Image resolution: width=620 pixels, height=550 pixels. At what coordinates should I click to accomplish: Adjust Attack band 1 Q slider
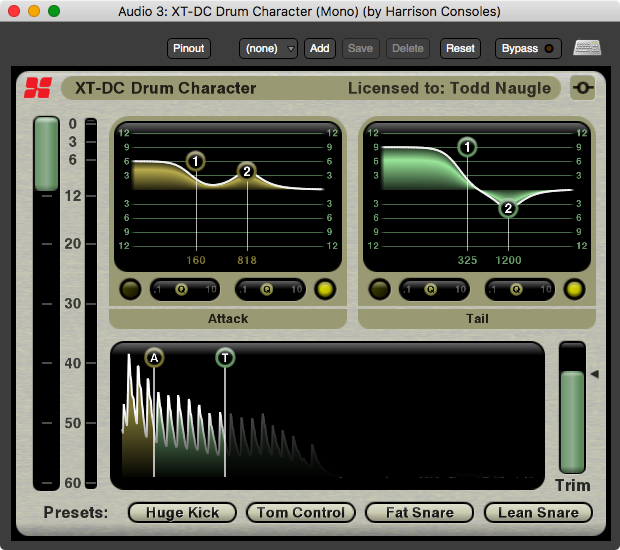pyautogui.click(x=185, y=289)
